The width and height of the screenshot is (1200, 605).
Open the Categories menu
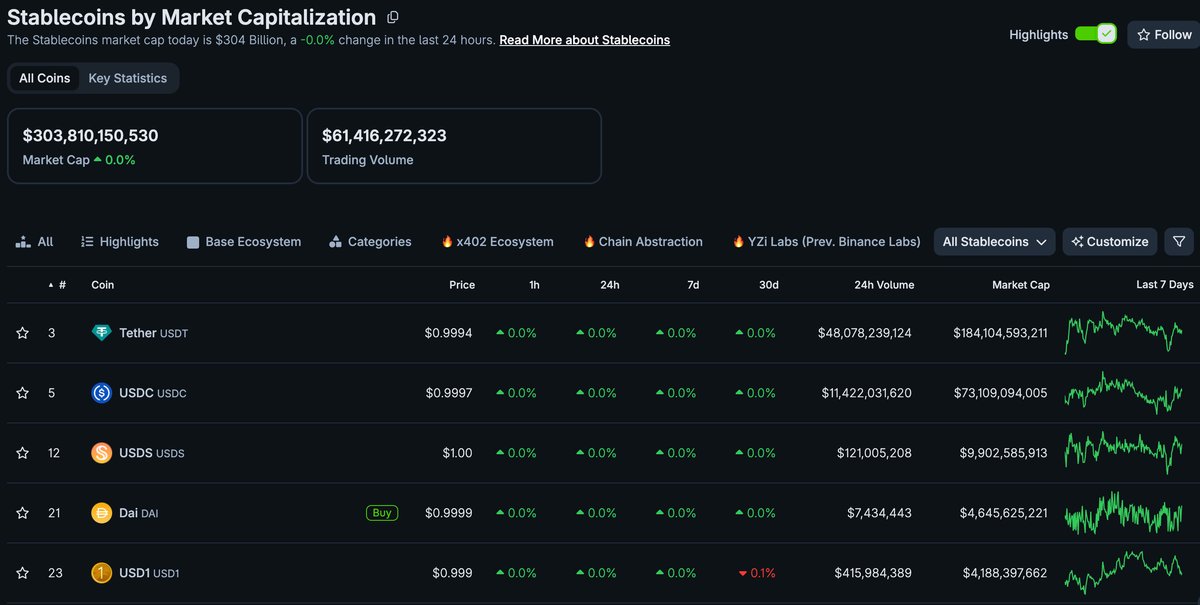[370, 241]
